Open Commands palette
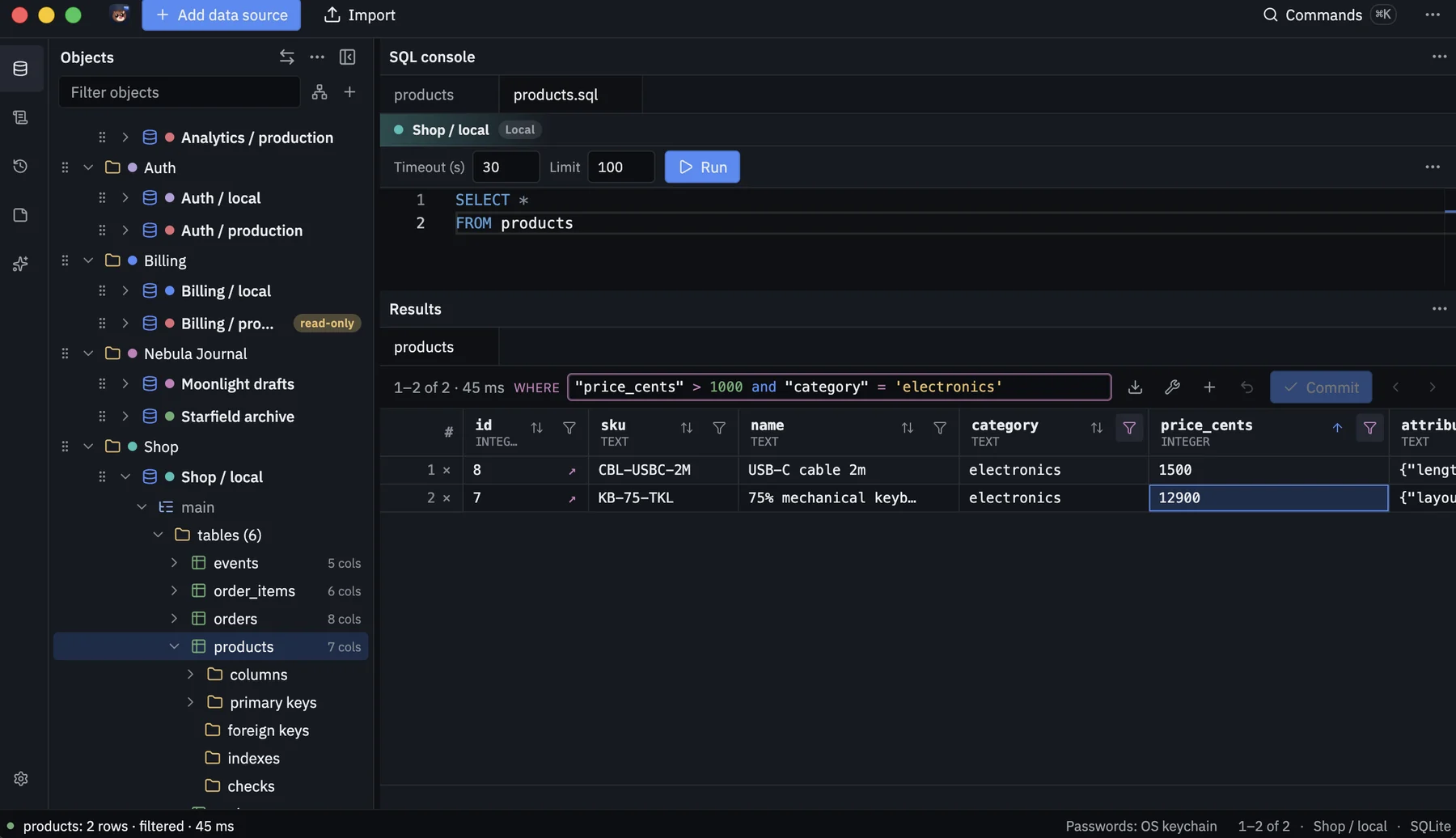The image size is (1456, 838). click(x=1328, y=15)
